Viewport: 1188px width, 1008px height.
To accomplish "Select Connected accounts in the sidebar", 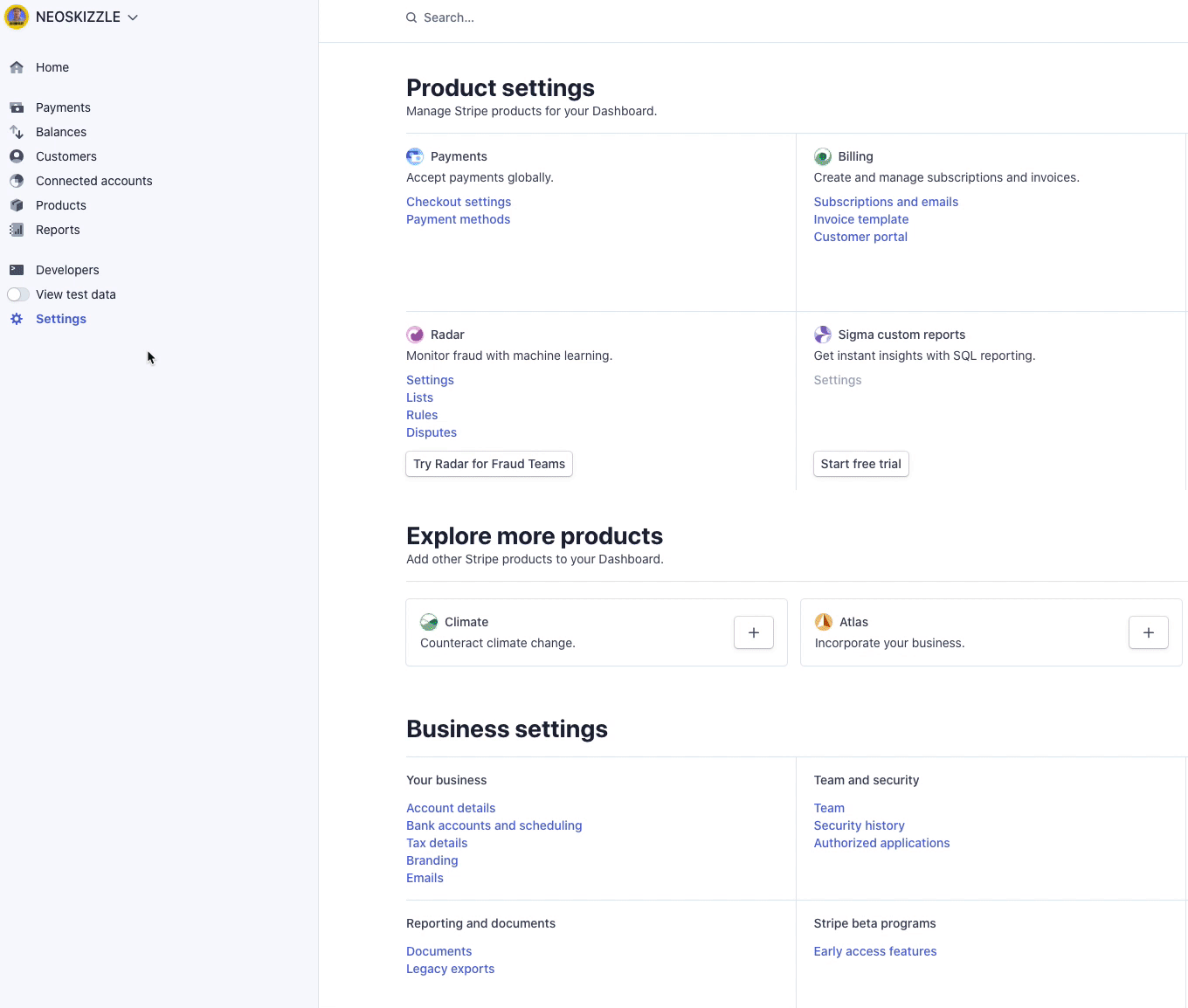I will [94, 181].
